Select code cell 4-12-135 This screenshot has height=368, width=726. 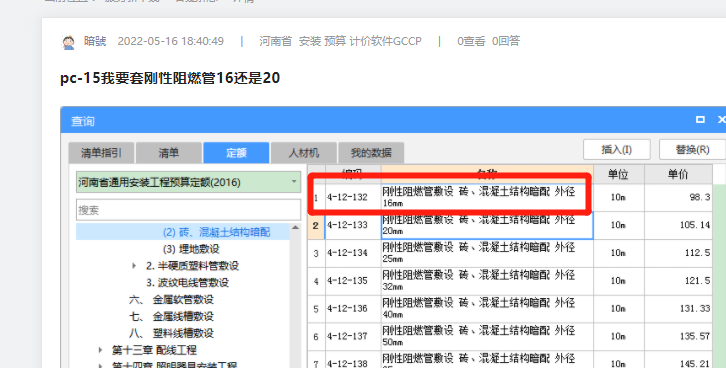[353, 281]
